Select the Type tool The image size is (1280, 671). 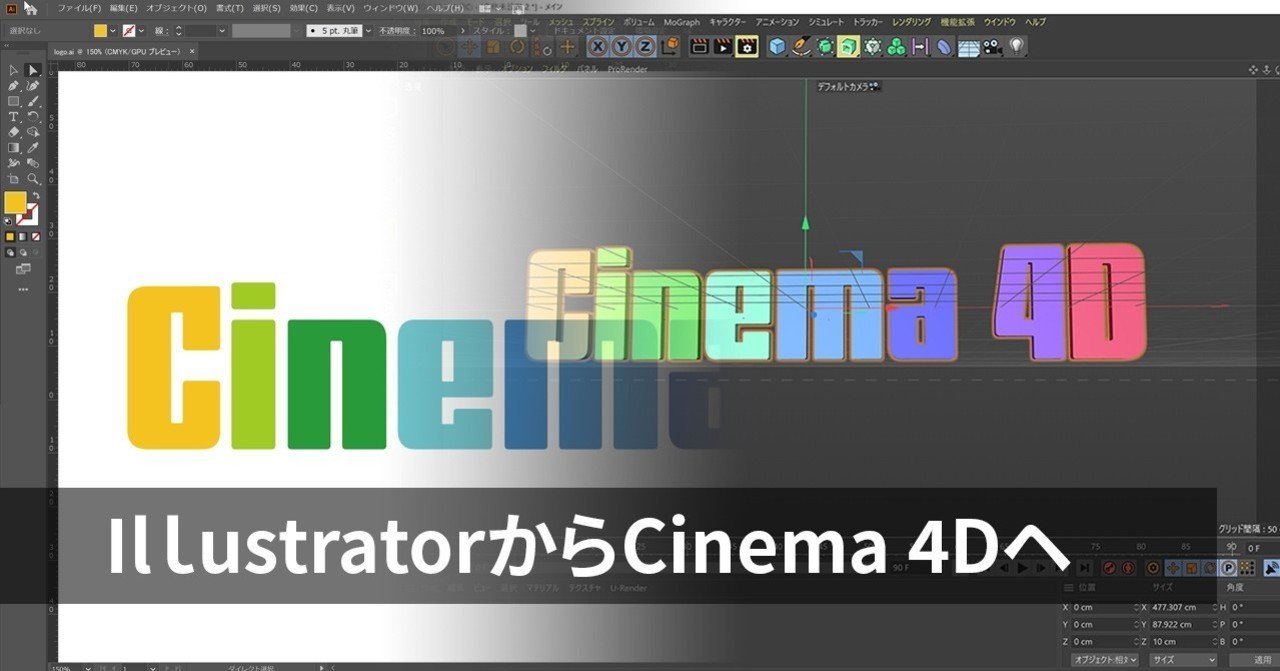[13, 117]
